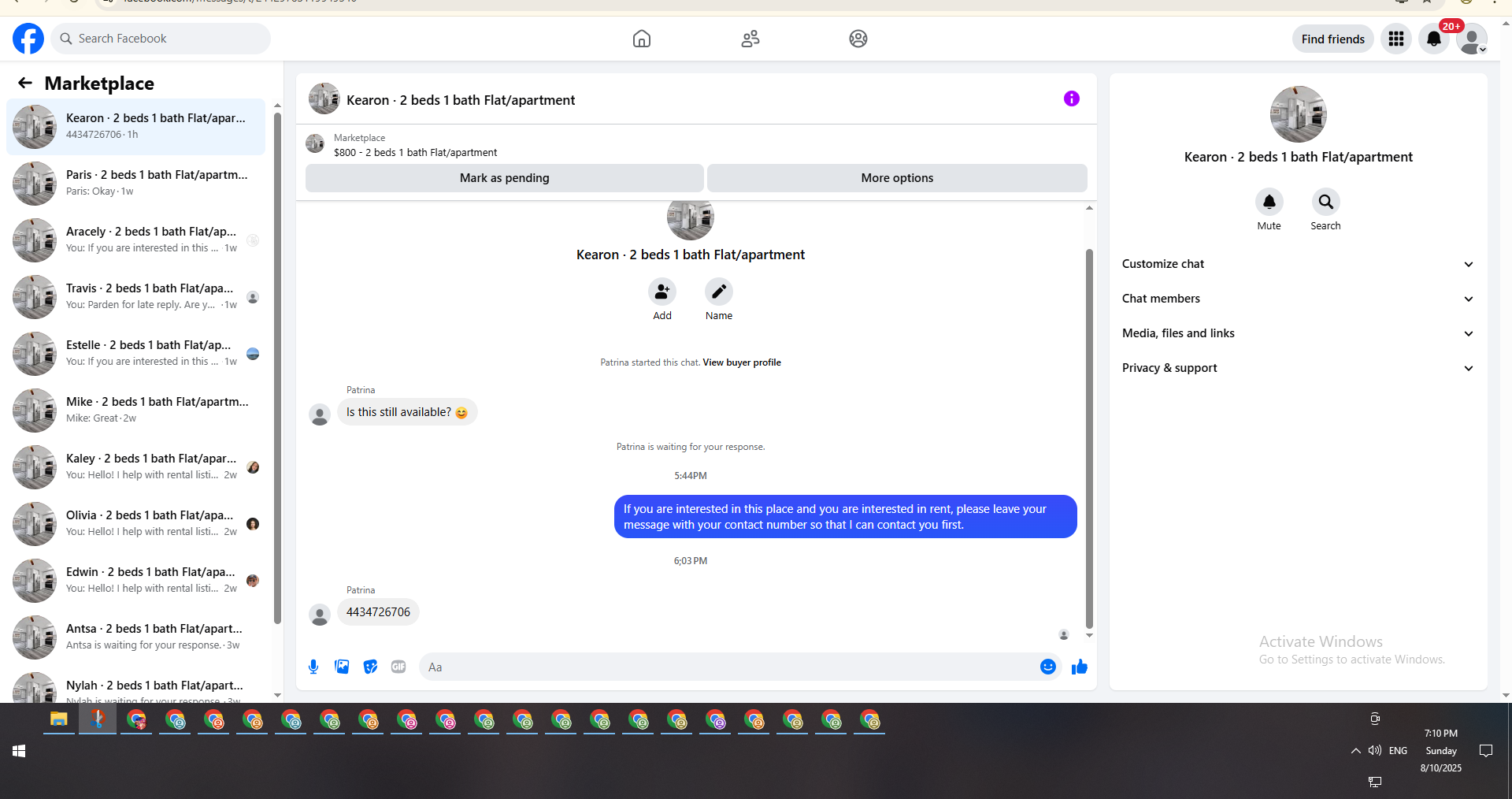Click the Facebook logo icon
This screenshot has width=1512, height=799.
point(28,39)
